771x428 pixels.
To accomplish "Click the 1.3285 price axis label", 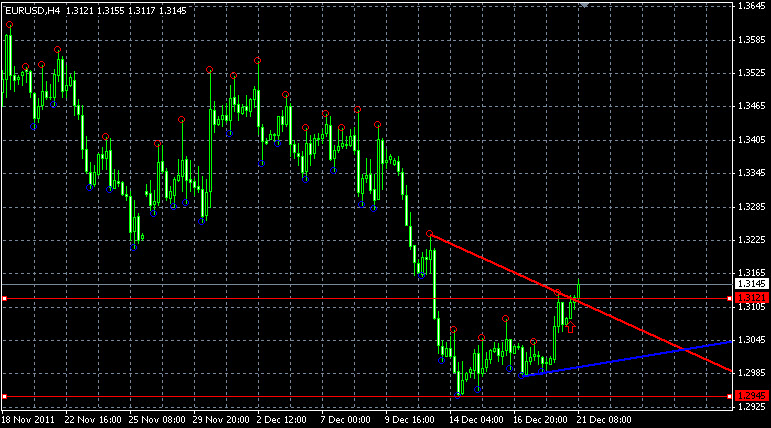I will coord(752,206).
